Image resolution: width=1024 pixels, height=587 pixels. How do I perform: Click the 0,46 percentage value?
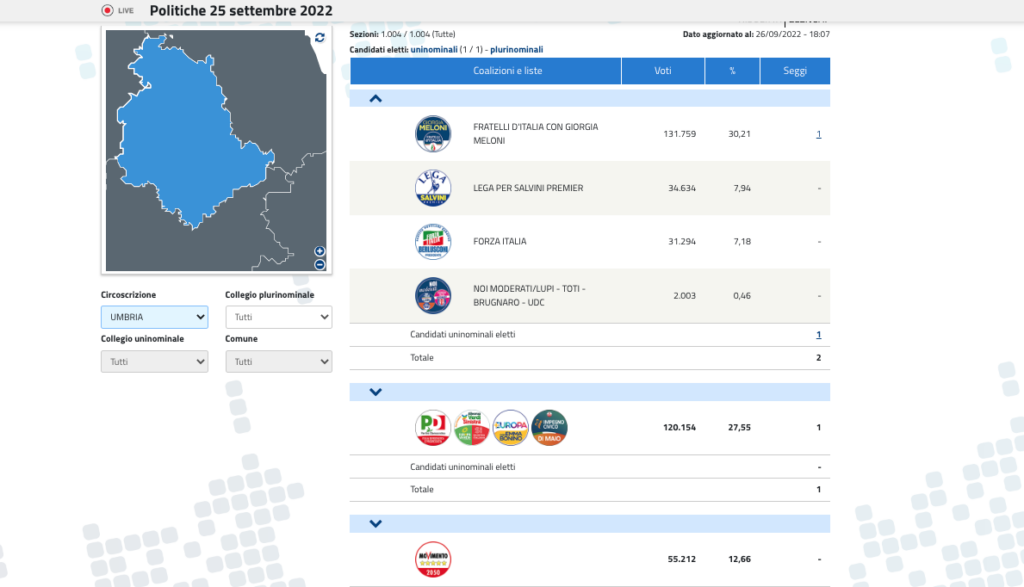pos(742,296)
